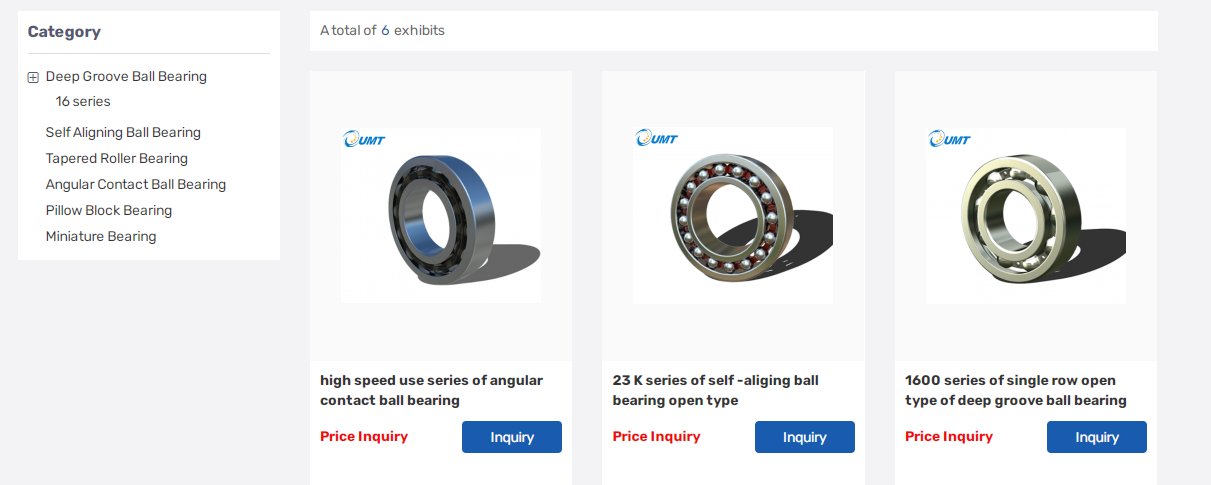
Task: Open 1600 series deep groove bearing title
Action: tap(1015, 390)
